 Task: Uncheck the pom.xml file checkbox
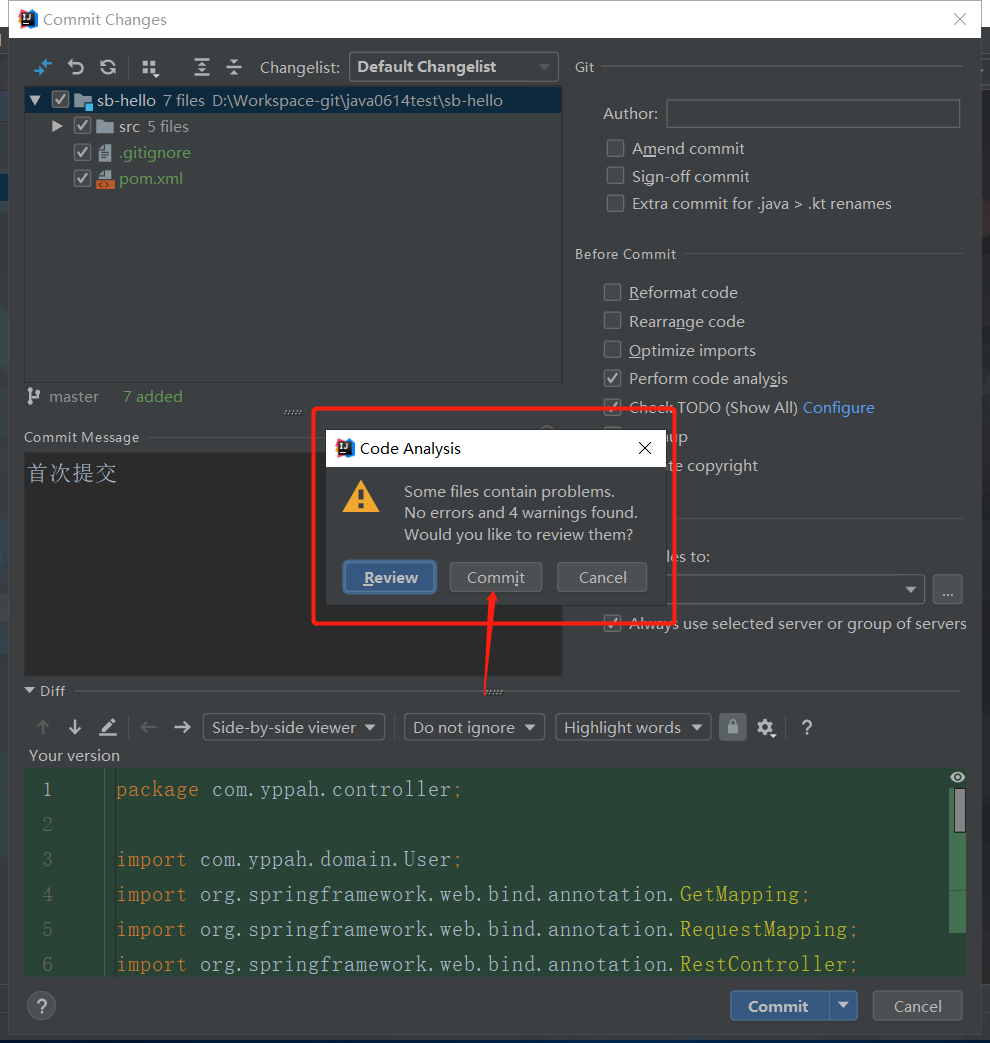point(83,179)
